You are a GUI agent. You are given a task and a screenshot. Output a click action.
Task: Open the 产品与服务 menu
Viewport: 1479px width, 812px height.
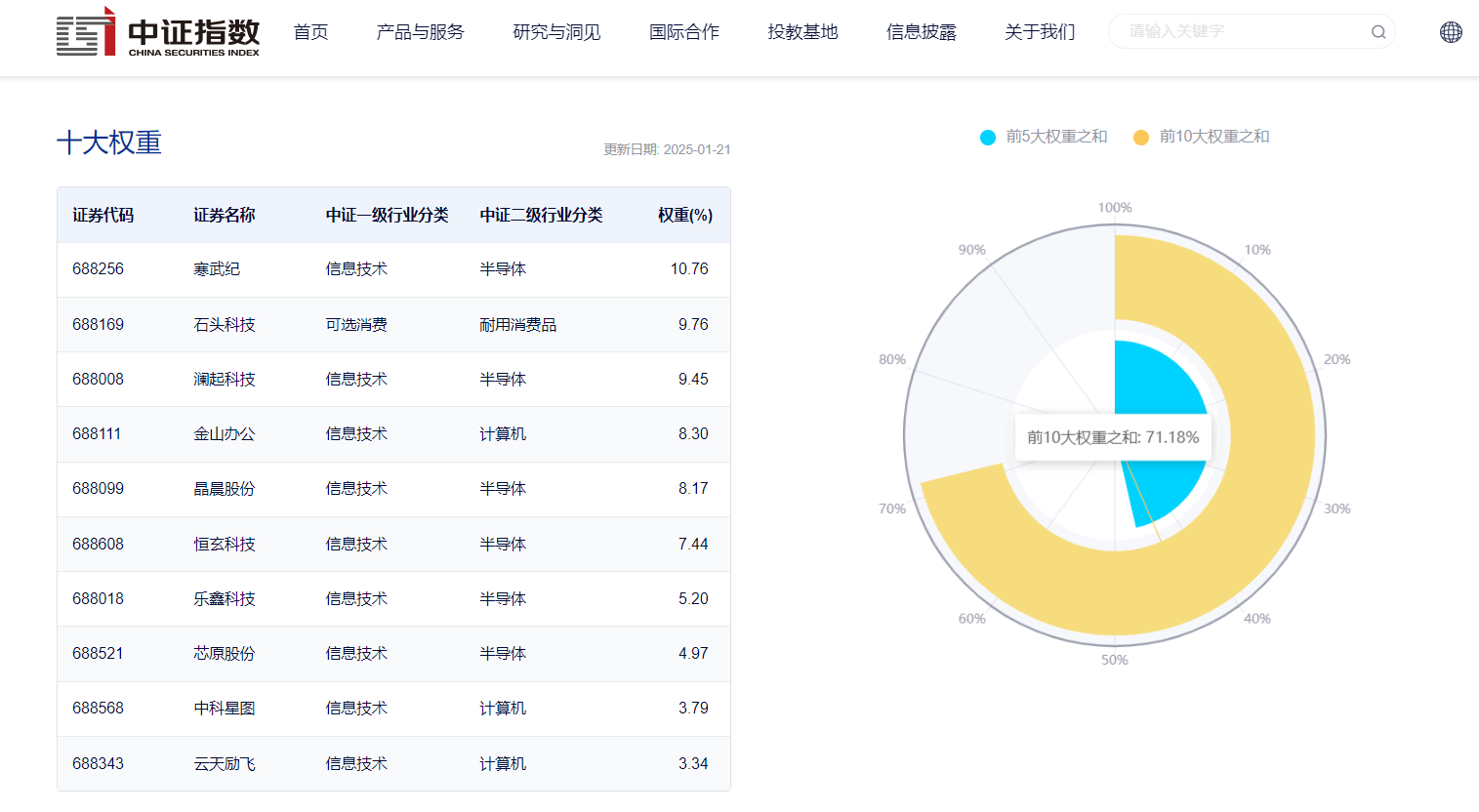[419, 31]
